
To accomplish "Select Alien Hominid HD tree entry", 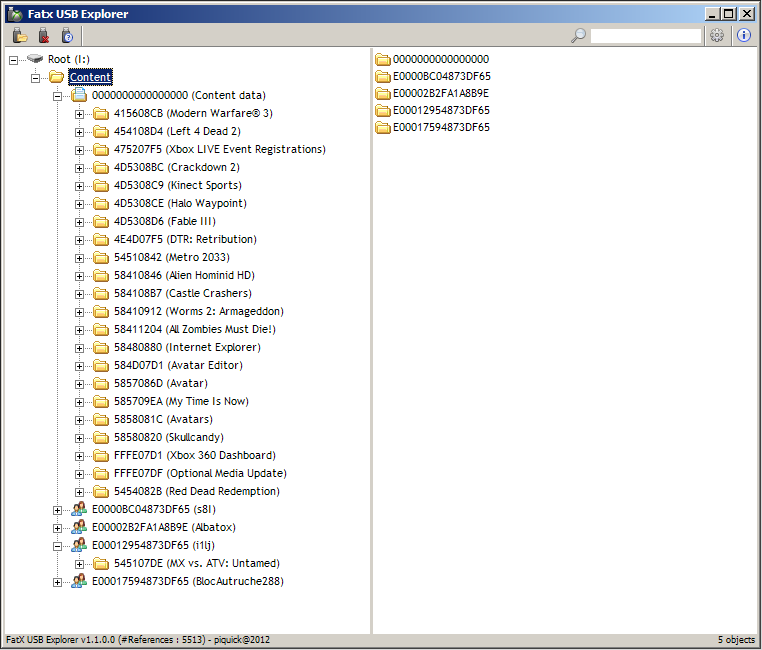I will [x=184, y=275].
